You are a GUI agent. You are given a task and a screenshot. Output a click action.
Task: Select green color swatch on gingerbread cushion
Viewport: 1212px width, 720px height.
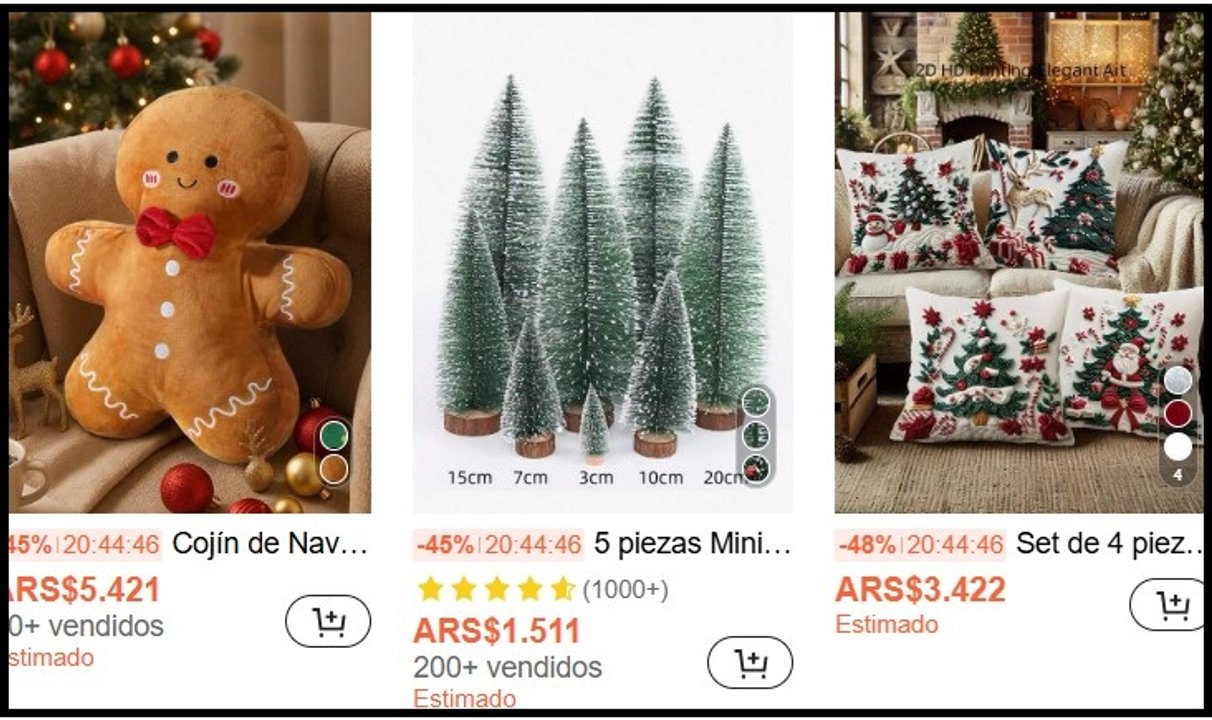(334, 435)
